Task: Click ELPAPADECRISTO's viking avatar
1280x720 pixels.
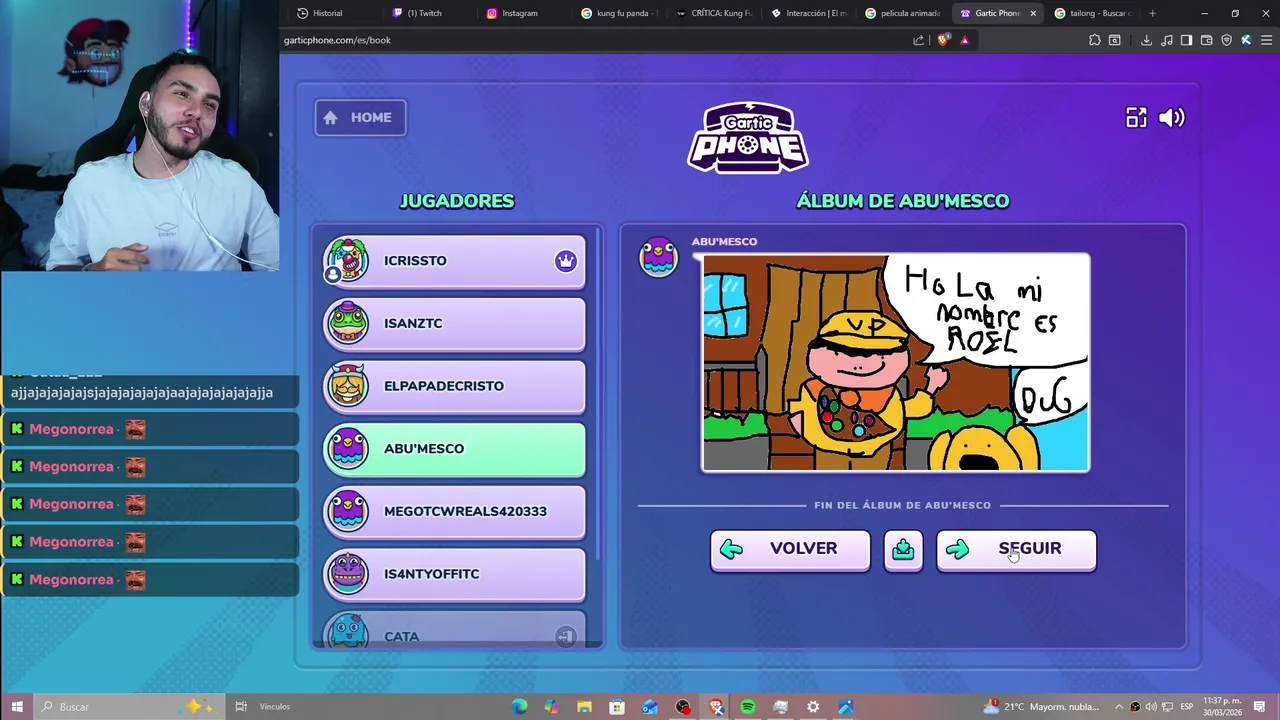Action: (348, 385)
